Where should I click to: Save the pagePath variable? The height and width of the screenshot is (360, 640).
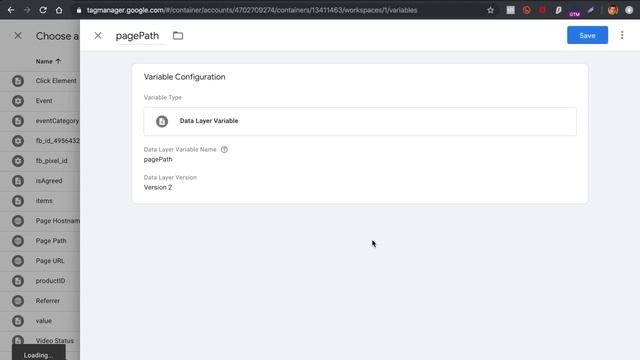pos(587,36)
